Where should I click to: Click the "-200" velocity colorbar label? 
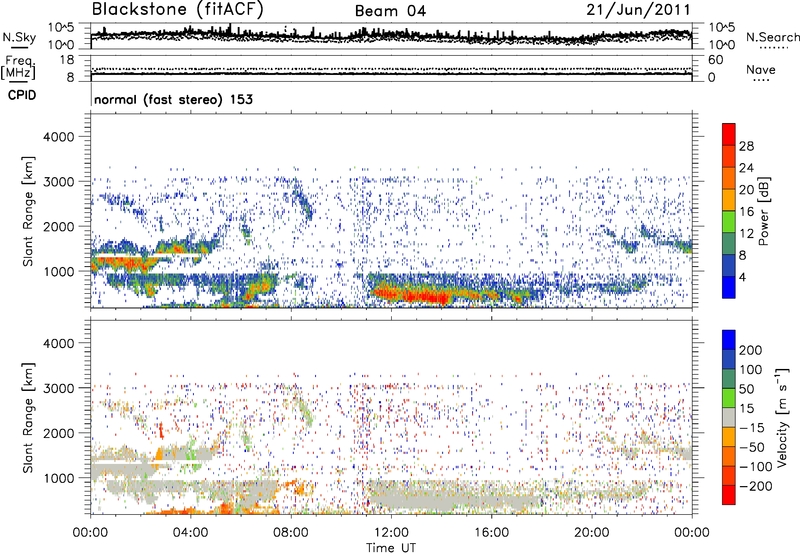pyautogui.click(x=755, y=486)
